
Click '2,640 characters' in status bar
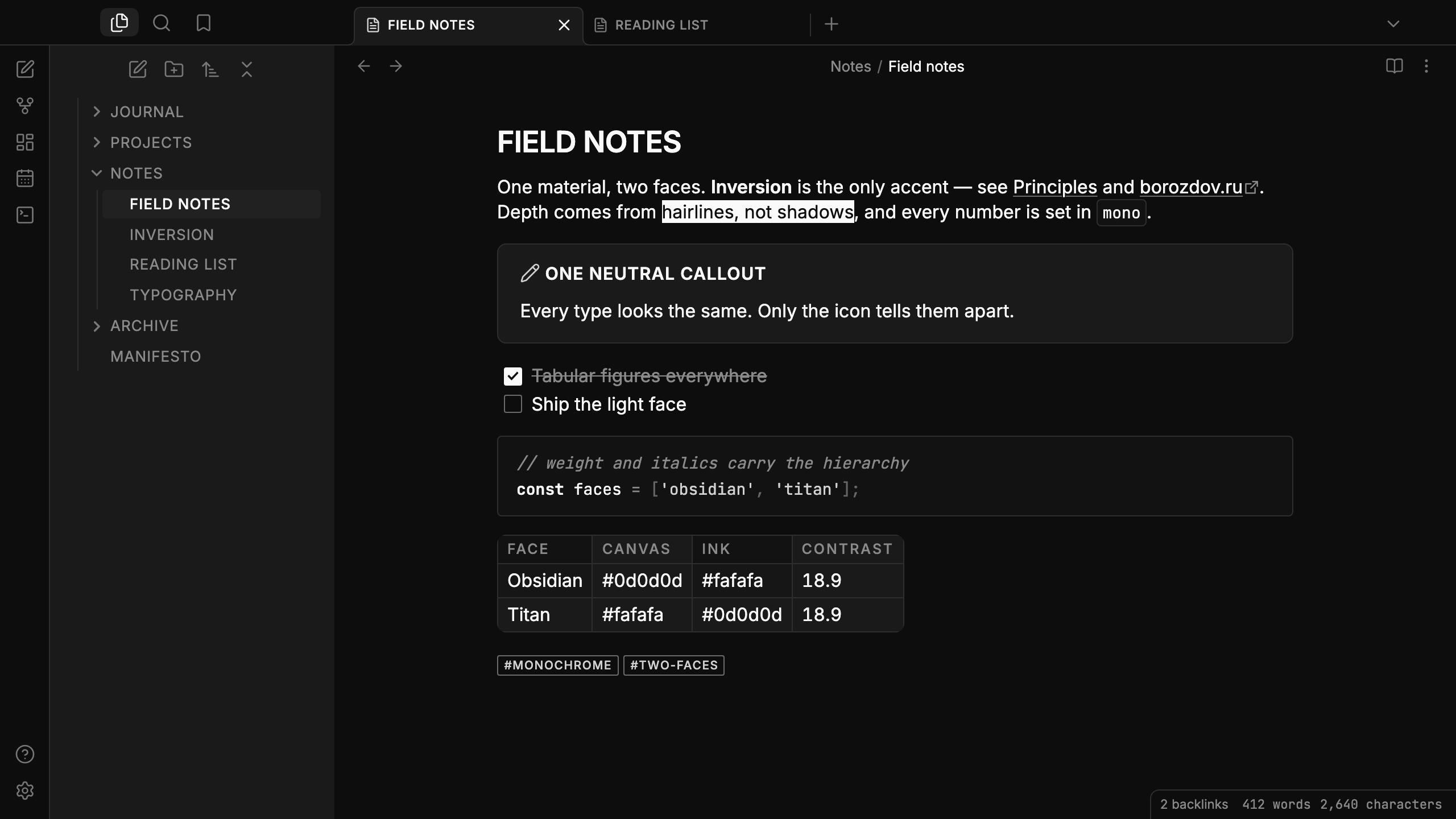point(1381,804)
